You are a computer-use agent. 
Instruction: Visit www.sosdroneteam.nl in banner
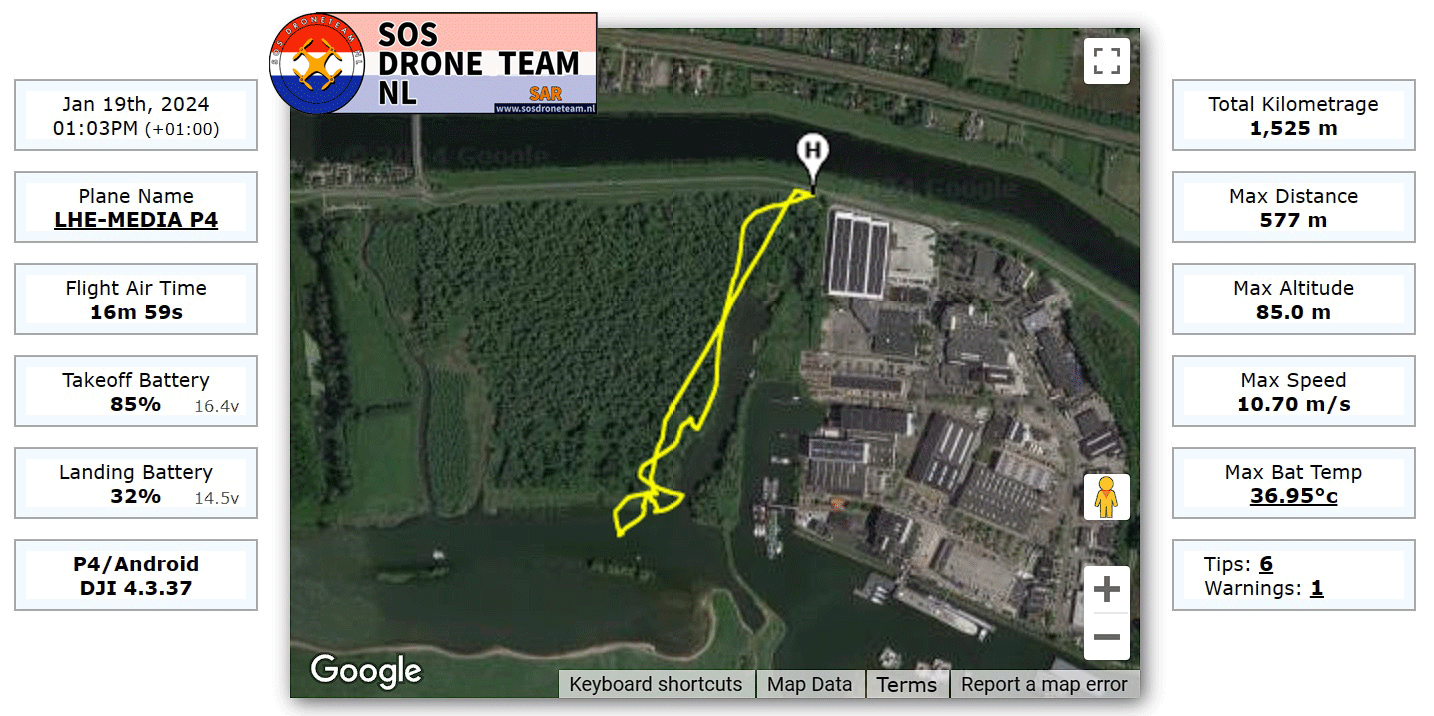(545, 107)
